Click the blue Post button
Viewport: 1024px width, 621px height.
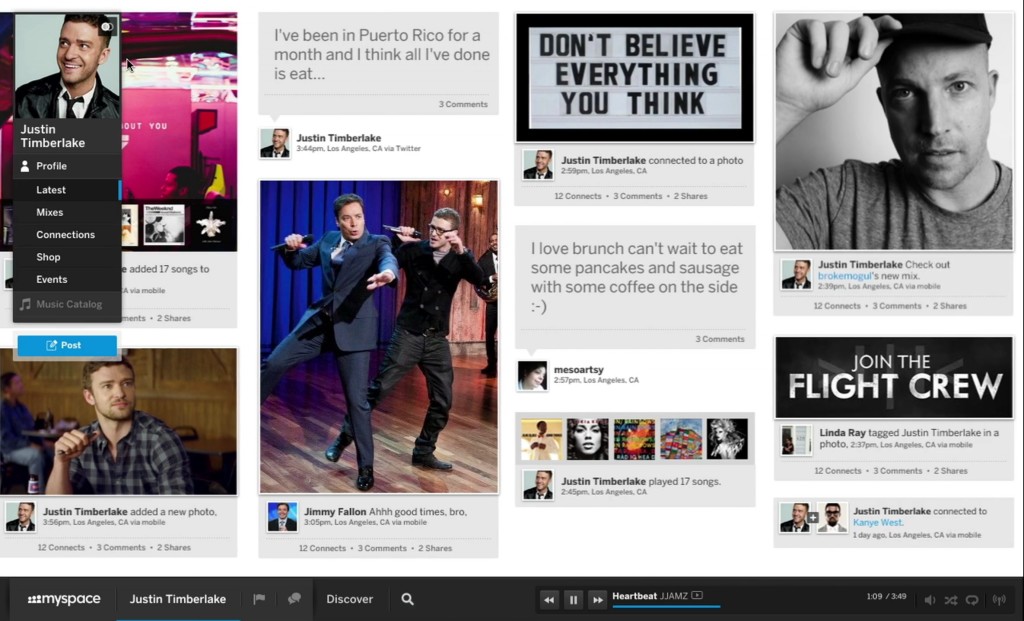66,345
